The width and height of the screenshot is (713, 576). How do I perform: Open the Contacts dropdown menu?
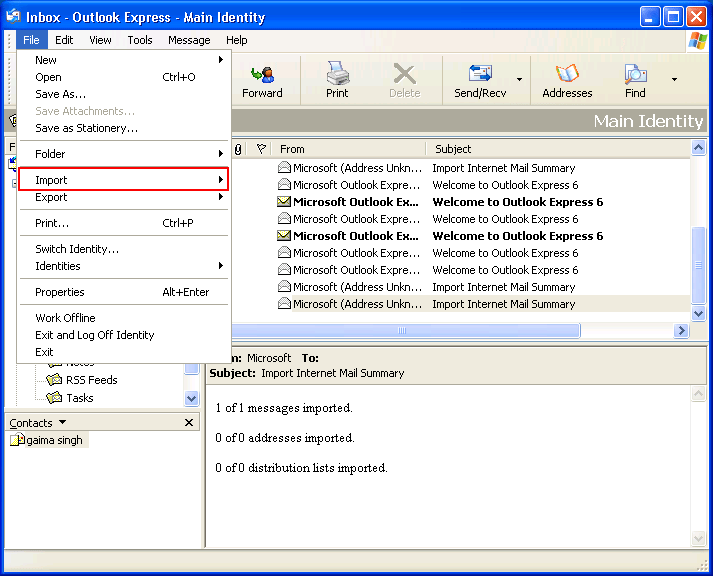pyautogui.click(x=63, y=422)
